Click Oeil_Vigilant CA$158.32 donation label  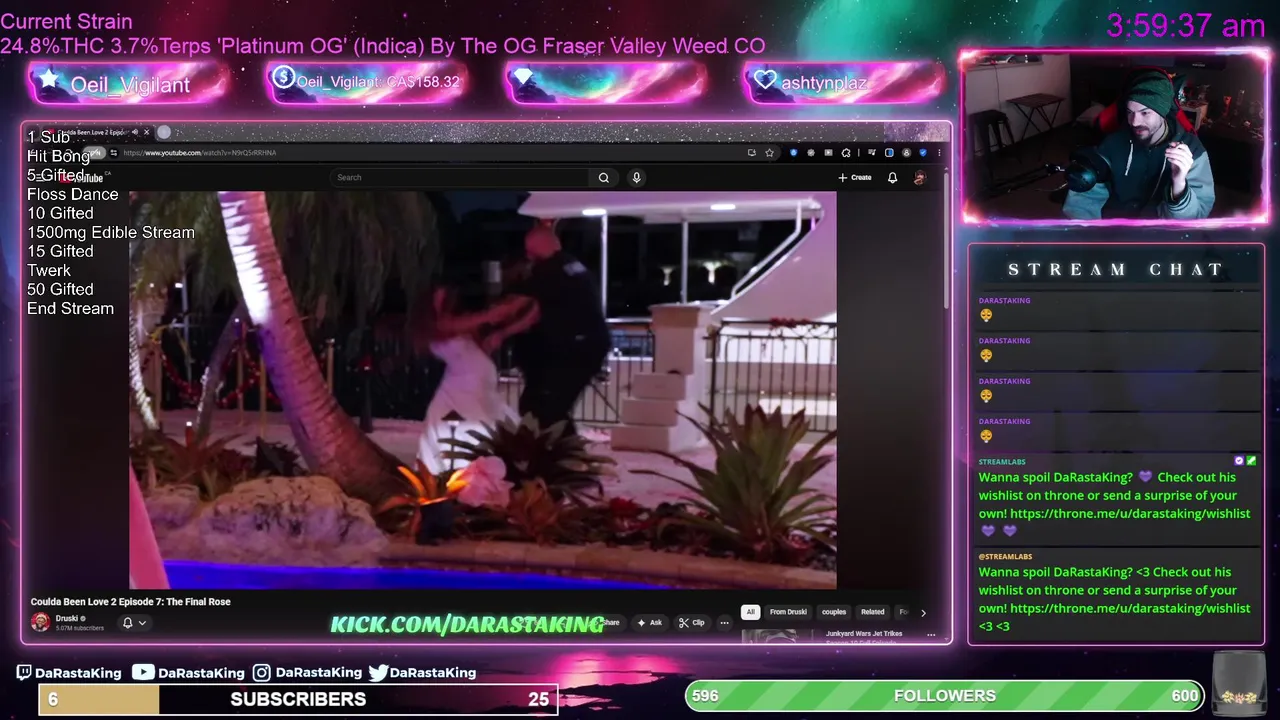tap(378, 82)
